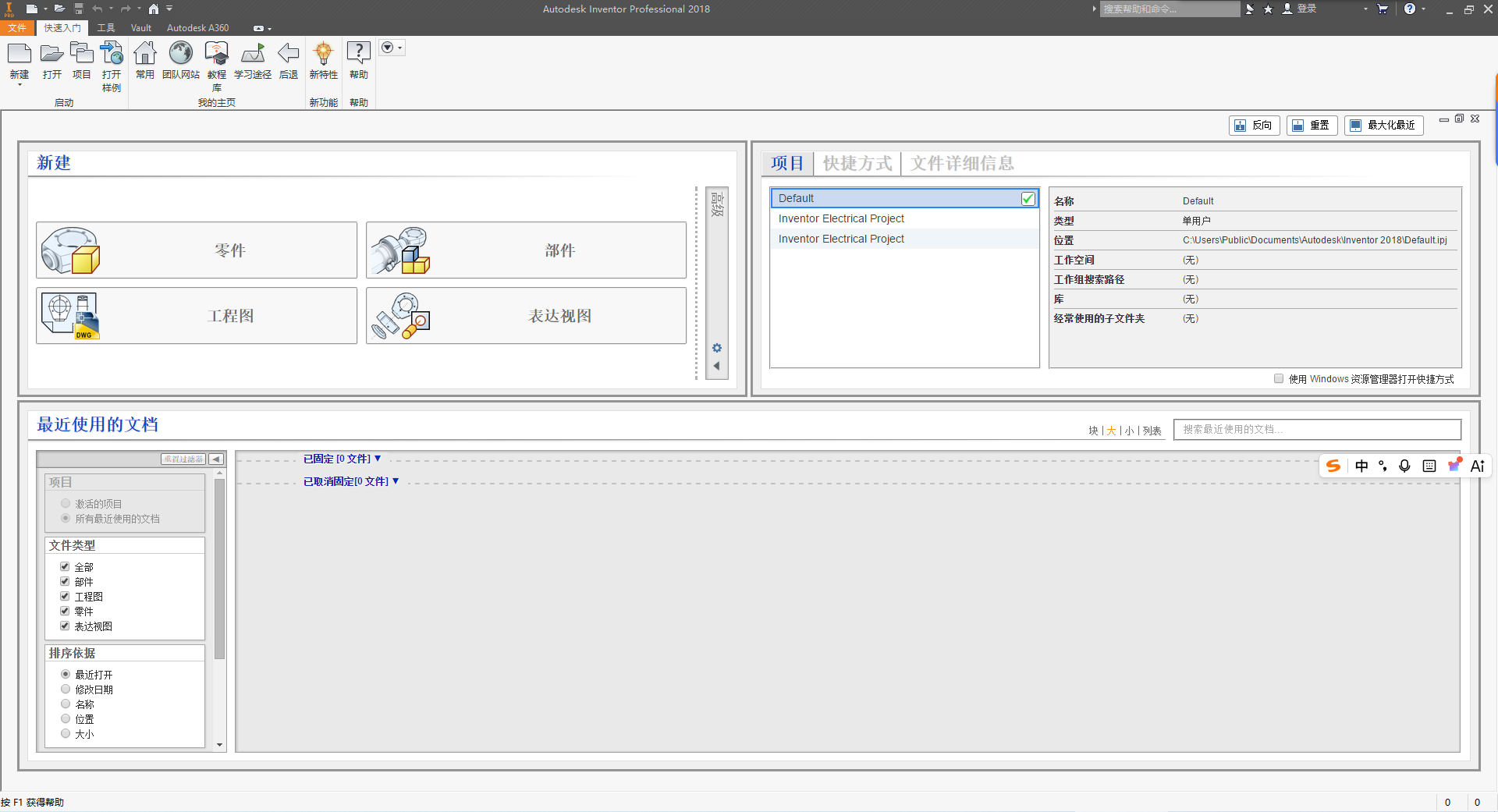Click the 重置 button

tap(1312, 125)
